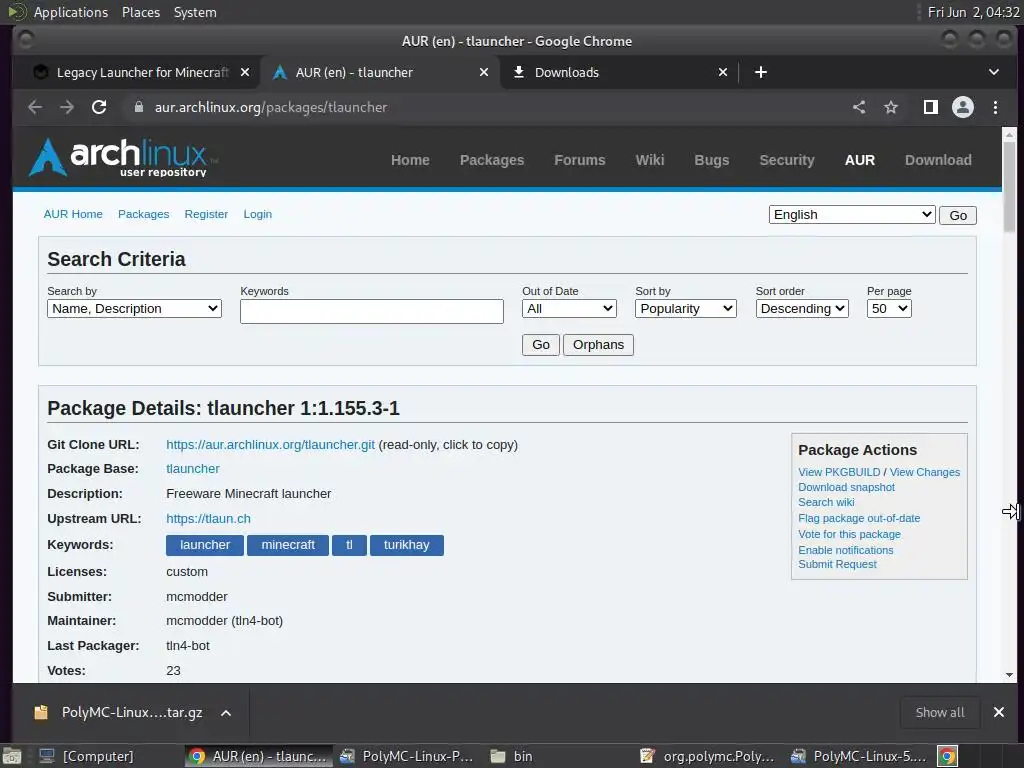Click View Changes link

click(x=925, y=472)
